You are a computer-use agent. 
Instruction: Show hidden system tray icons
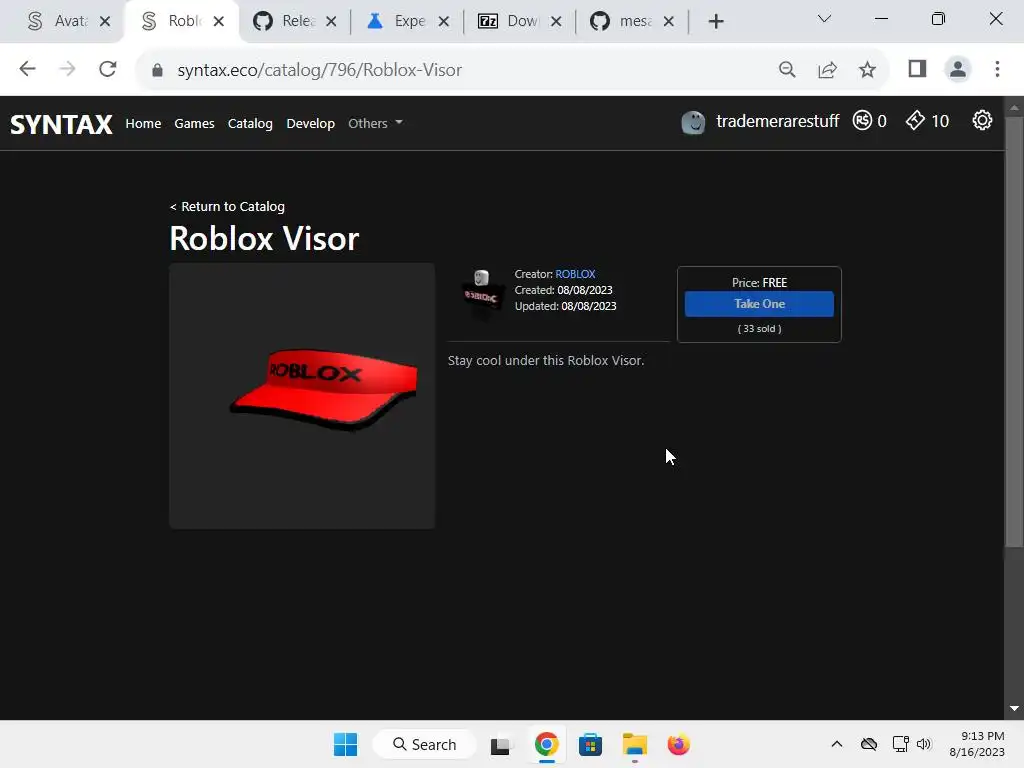pos(837,744)
